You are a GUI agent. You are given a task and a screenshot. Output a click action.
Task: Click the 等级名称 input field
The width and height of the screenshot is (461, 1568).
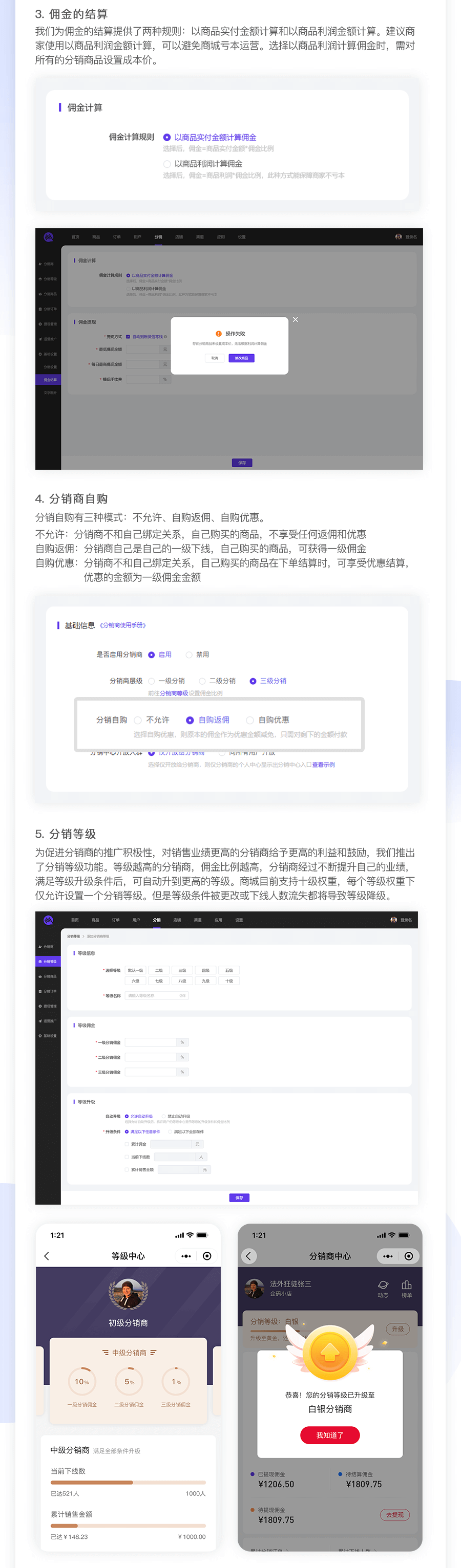click(x=157, y=996)
